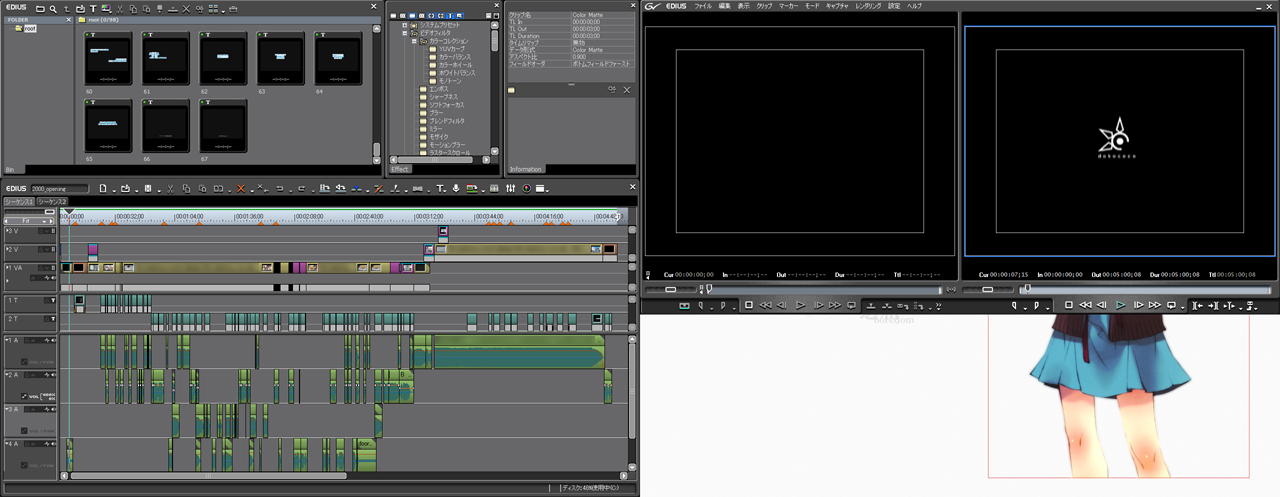
Task: Expand the 1 A audio track arrow
Action: (7, 340)
